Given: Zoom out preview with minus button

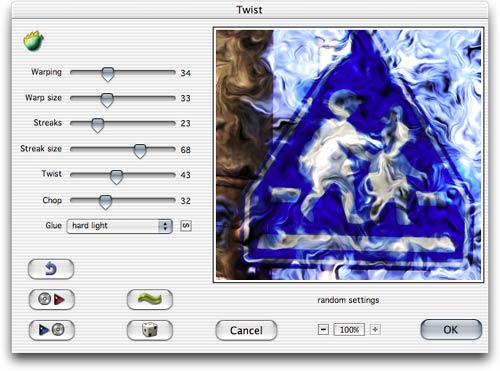Looking at the screenshot, I should [x=323, y=330].
